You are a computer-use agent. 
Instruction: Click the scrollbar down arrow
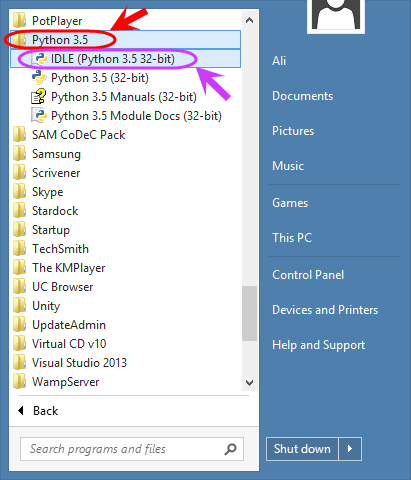click(x=249, y=382)
